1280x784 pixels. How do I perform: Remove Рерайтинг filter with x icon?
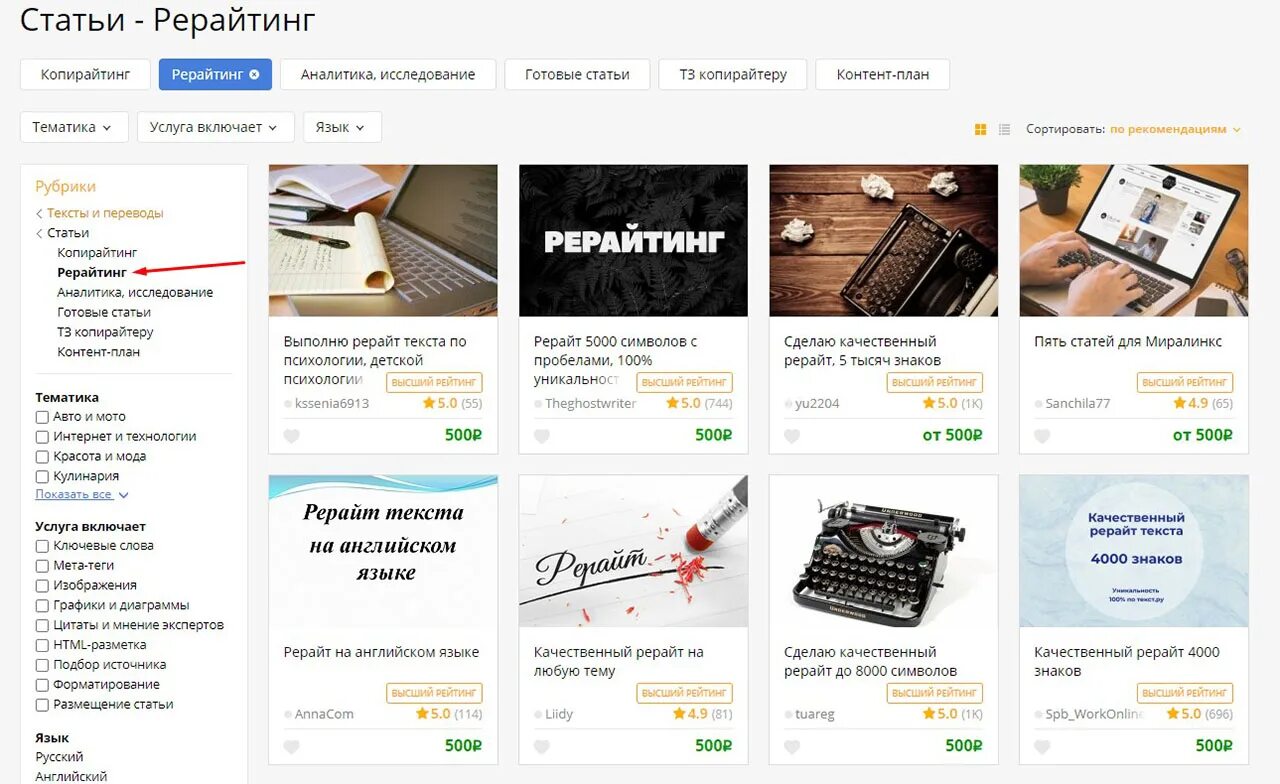coord(254,74)
